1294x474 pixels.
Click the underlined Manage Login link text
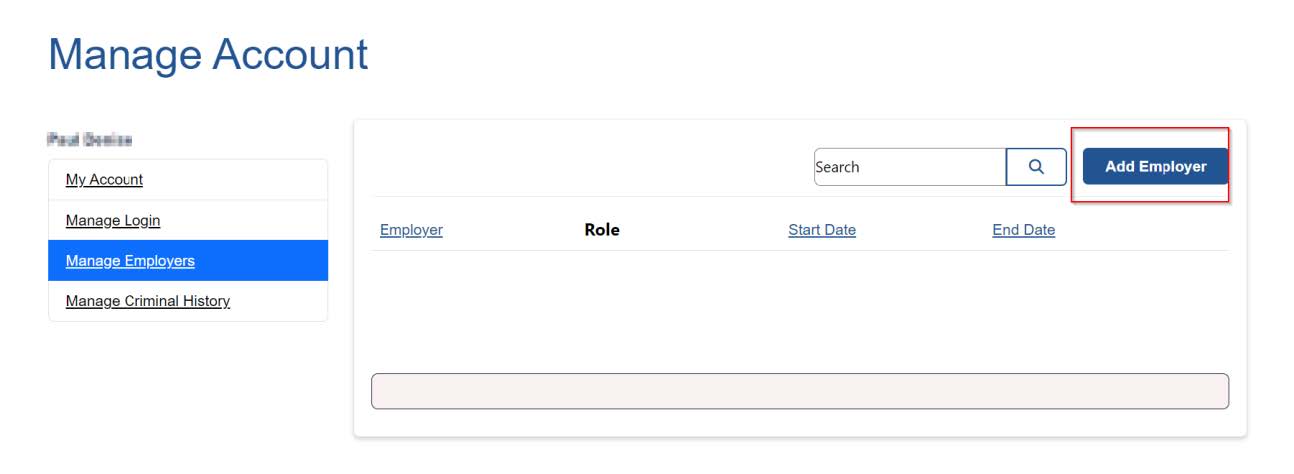click(113, 220)
